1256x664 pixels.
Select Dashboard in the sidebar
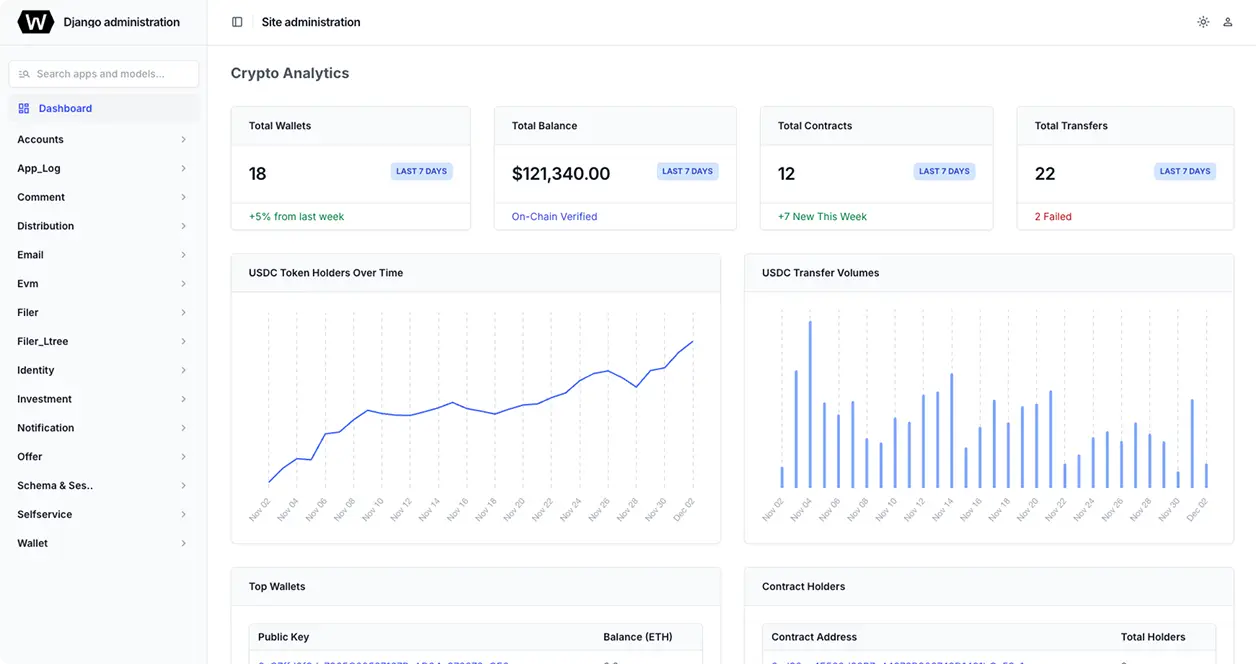pyautogui.click(x=104, y=108)
